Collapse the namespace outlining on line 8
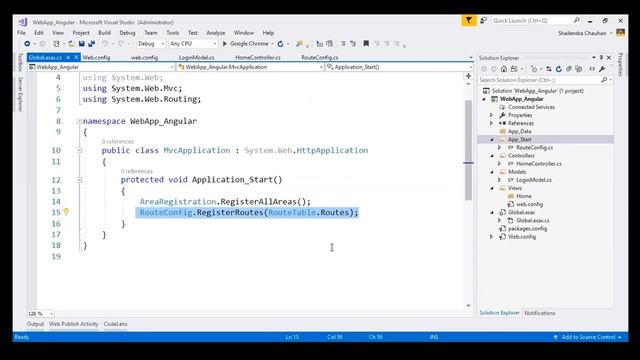Screen dimensions: 640x360 pos(80,121)
